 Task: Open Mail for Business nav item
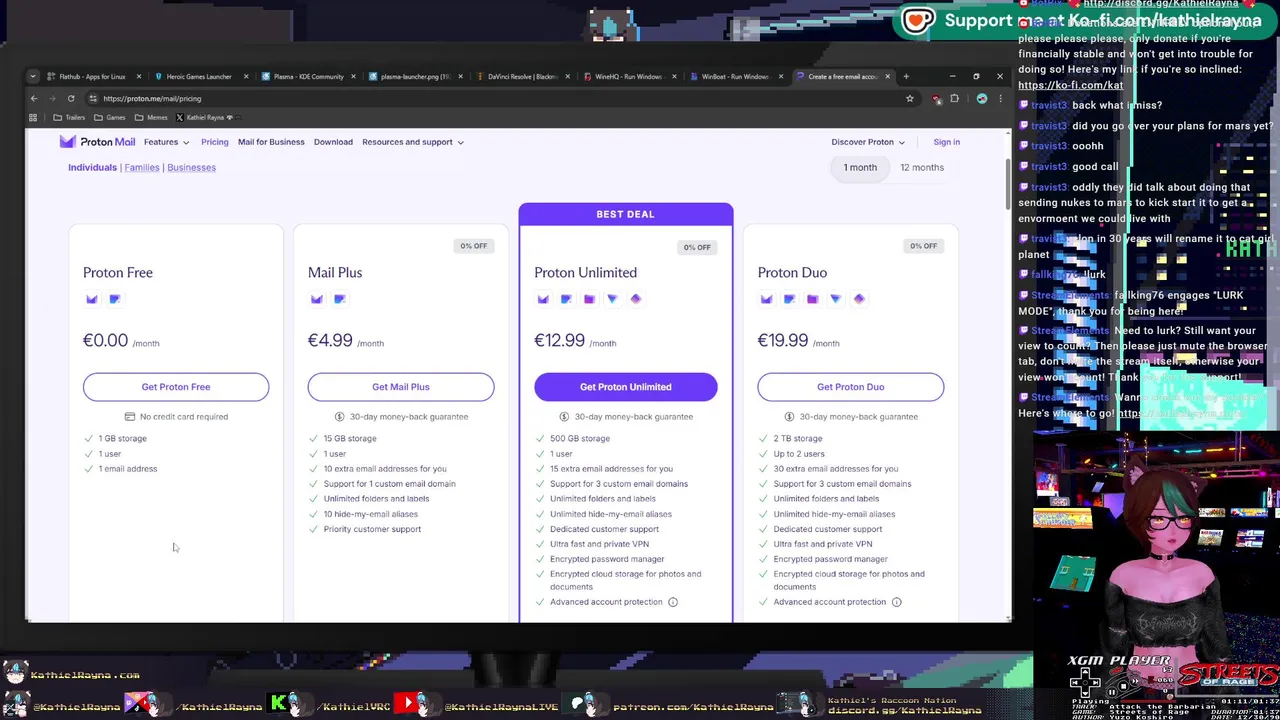271,142
